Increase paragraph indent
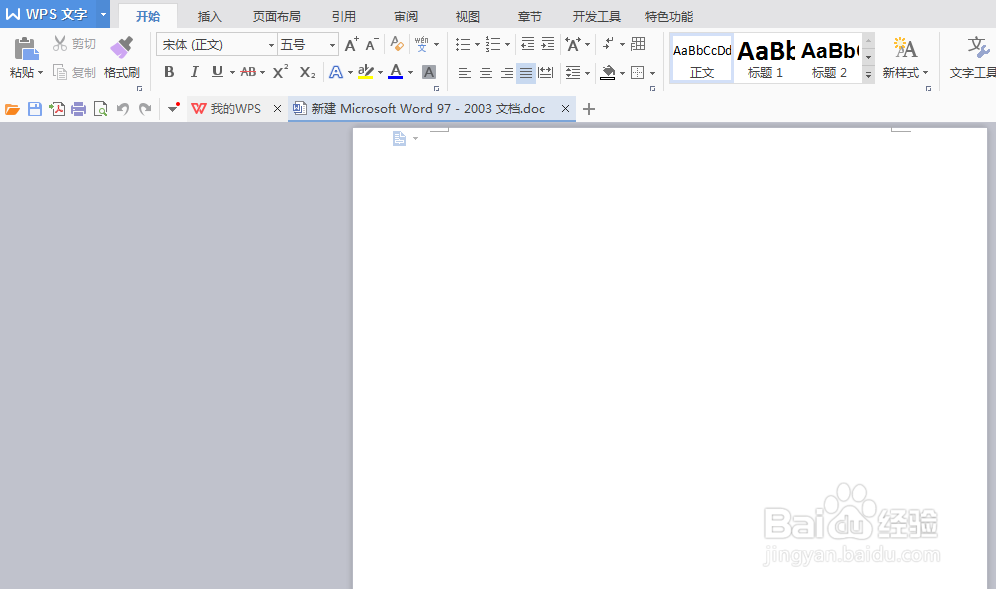Screen dimensions: 996x589 548,44
